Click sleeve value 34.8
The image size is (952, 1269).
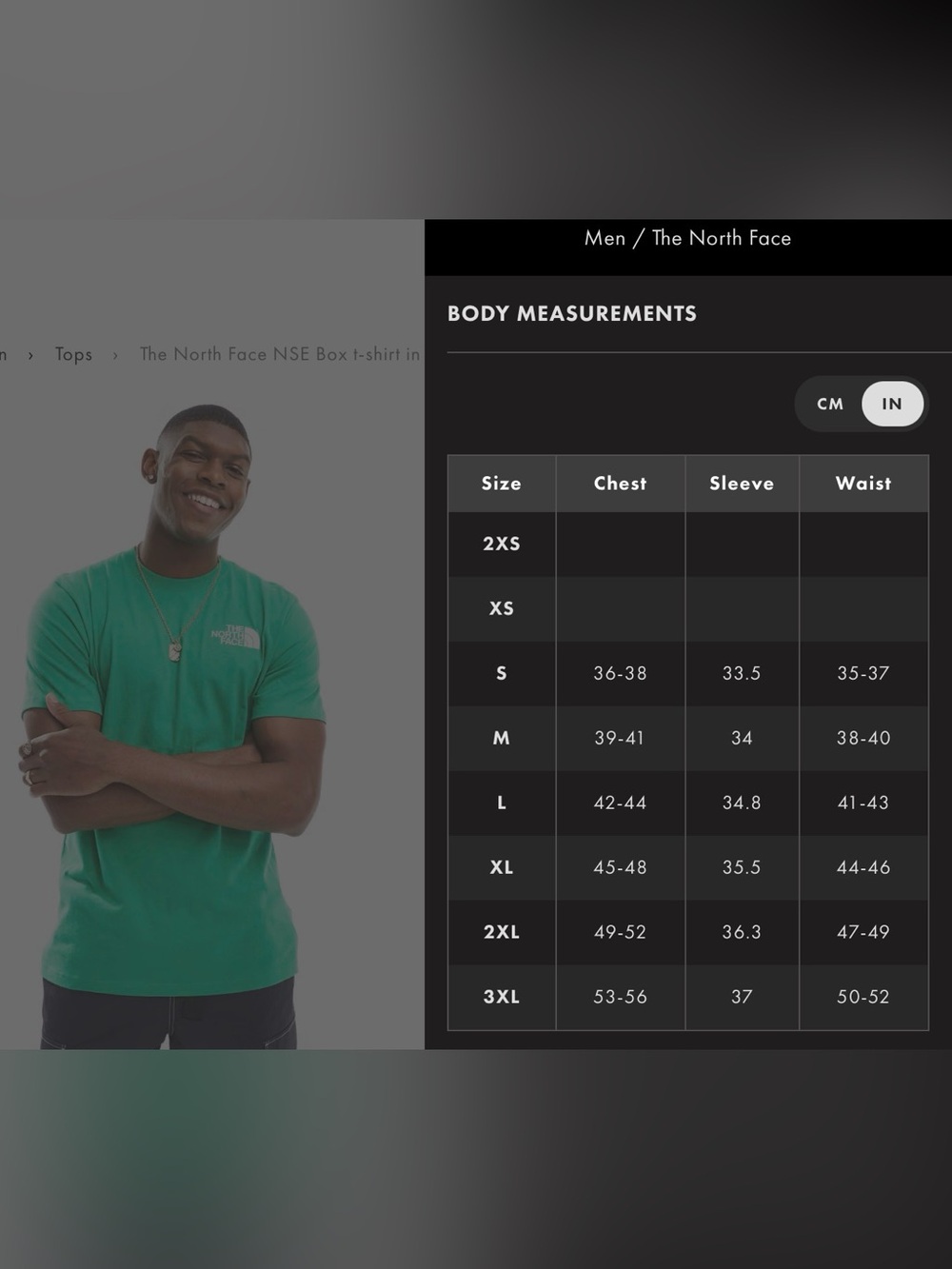coord(742,803)
